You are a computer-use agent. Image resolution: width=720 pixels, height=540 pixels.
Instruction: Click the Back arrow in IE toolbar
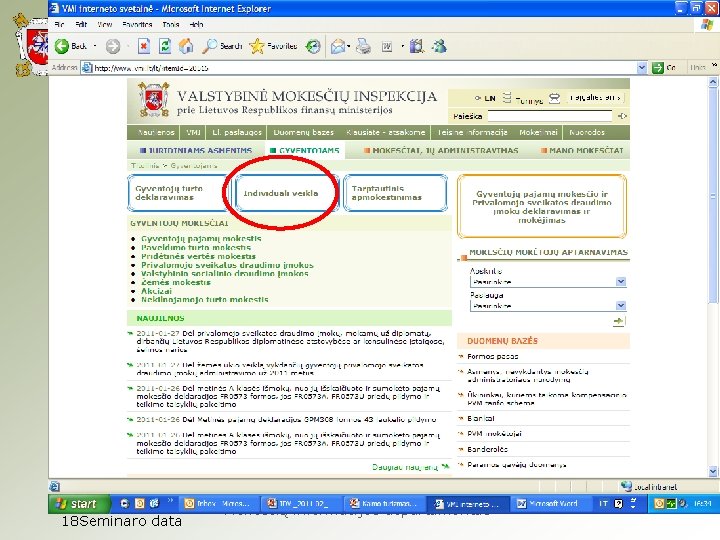[x=62, y=46]
